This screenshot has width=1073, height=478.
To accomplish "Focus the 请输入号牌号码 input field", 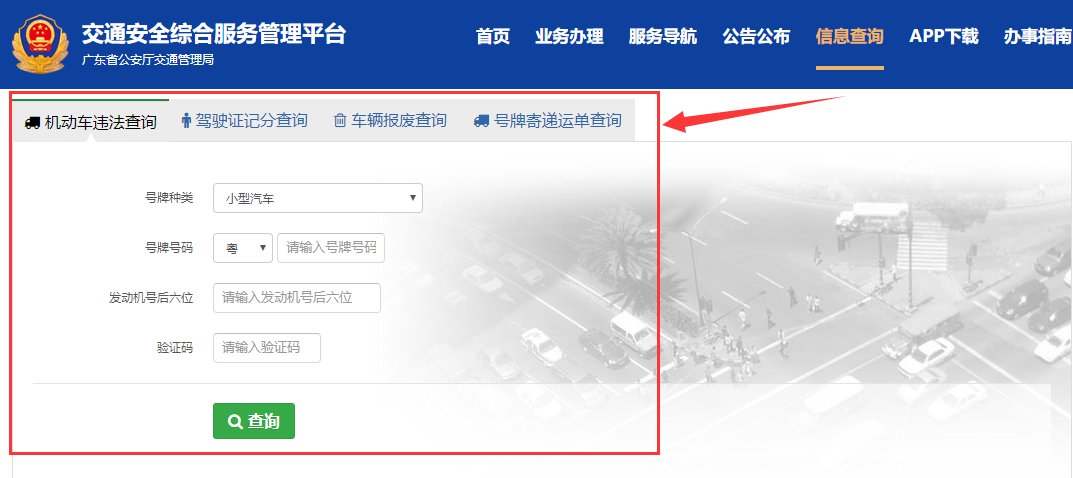I will click(x=331, y=248).
